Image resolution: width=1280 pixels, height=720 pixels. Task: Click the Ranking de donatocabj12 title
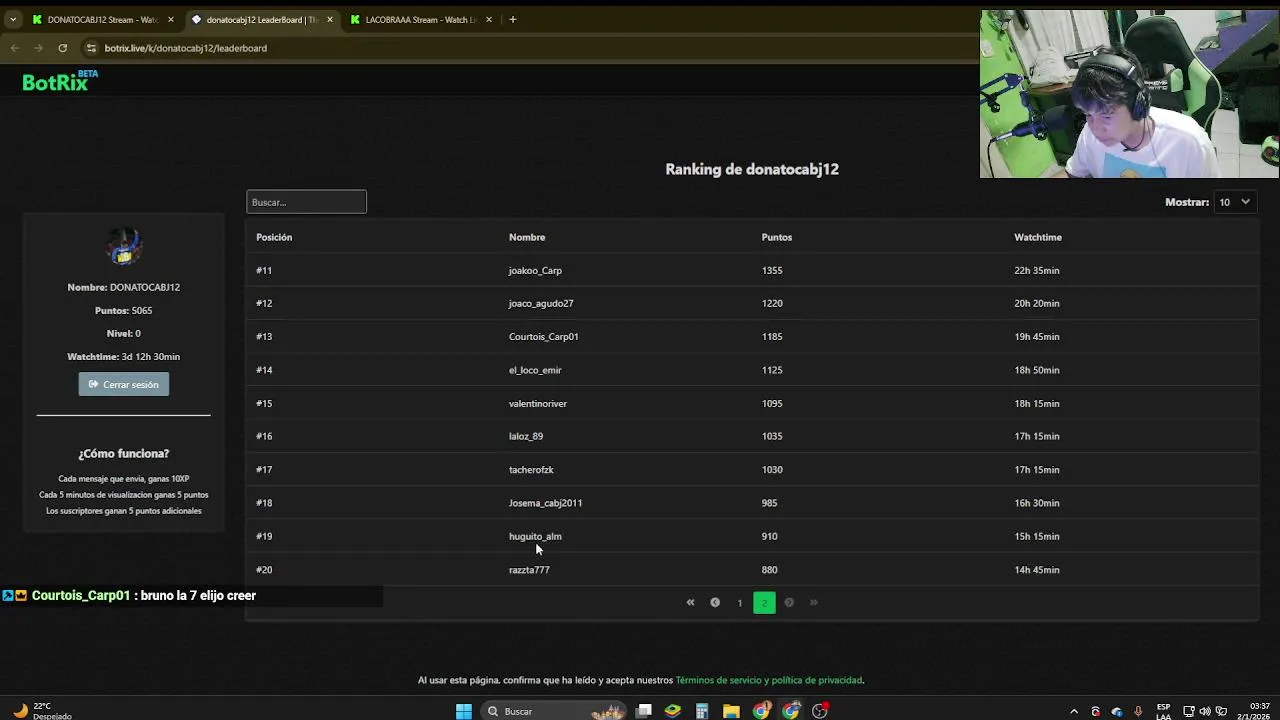pos(752,169)
